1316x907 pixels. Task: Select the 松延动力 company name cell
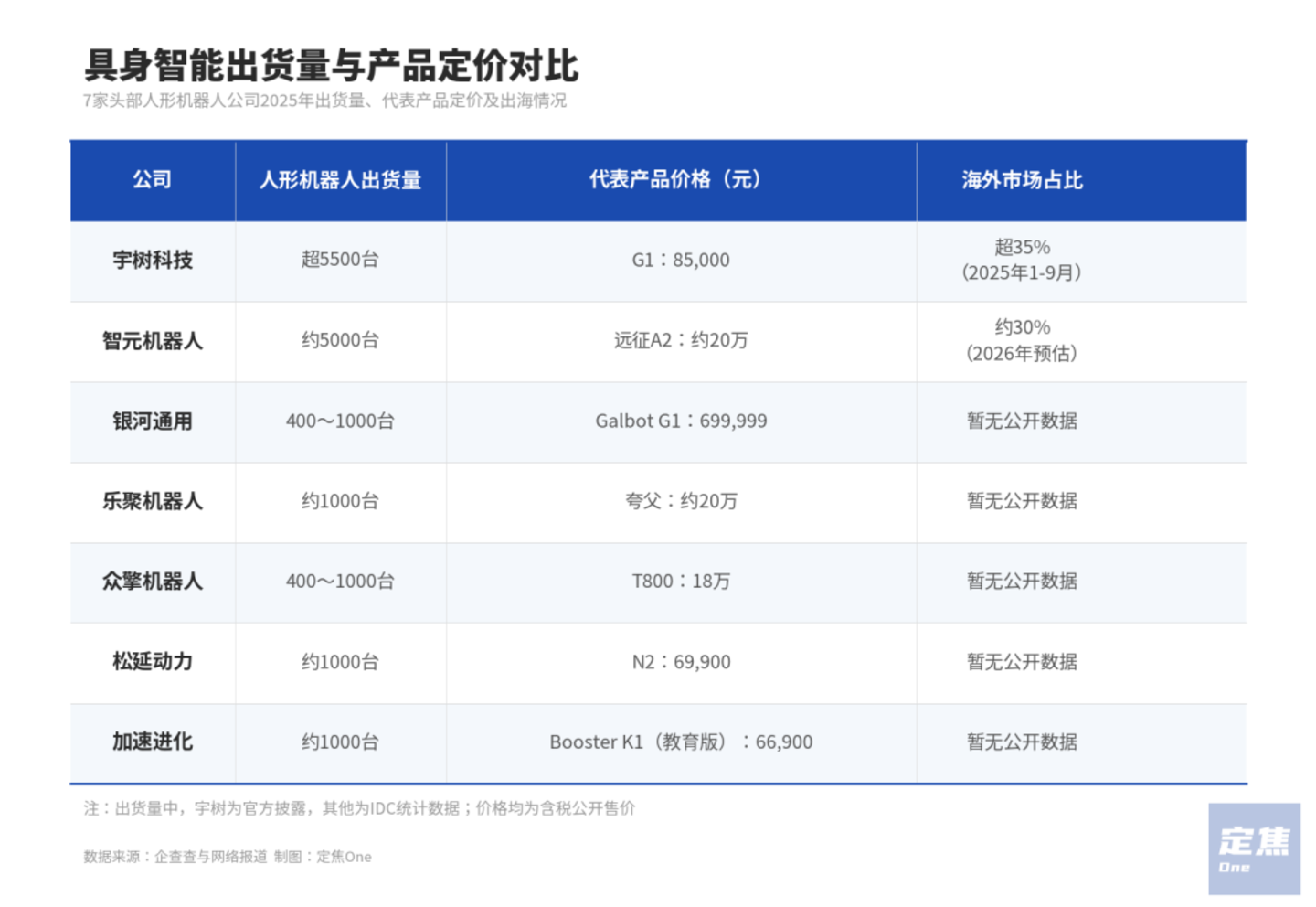[153, 662]
